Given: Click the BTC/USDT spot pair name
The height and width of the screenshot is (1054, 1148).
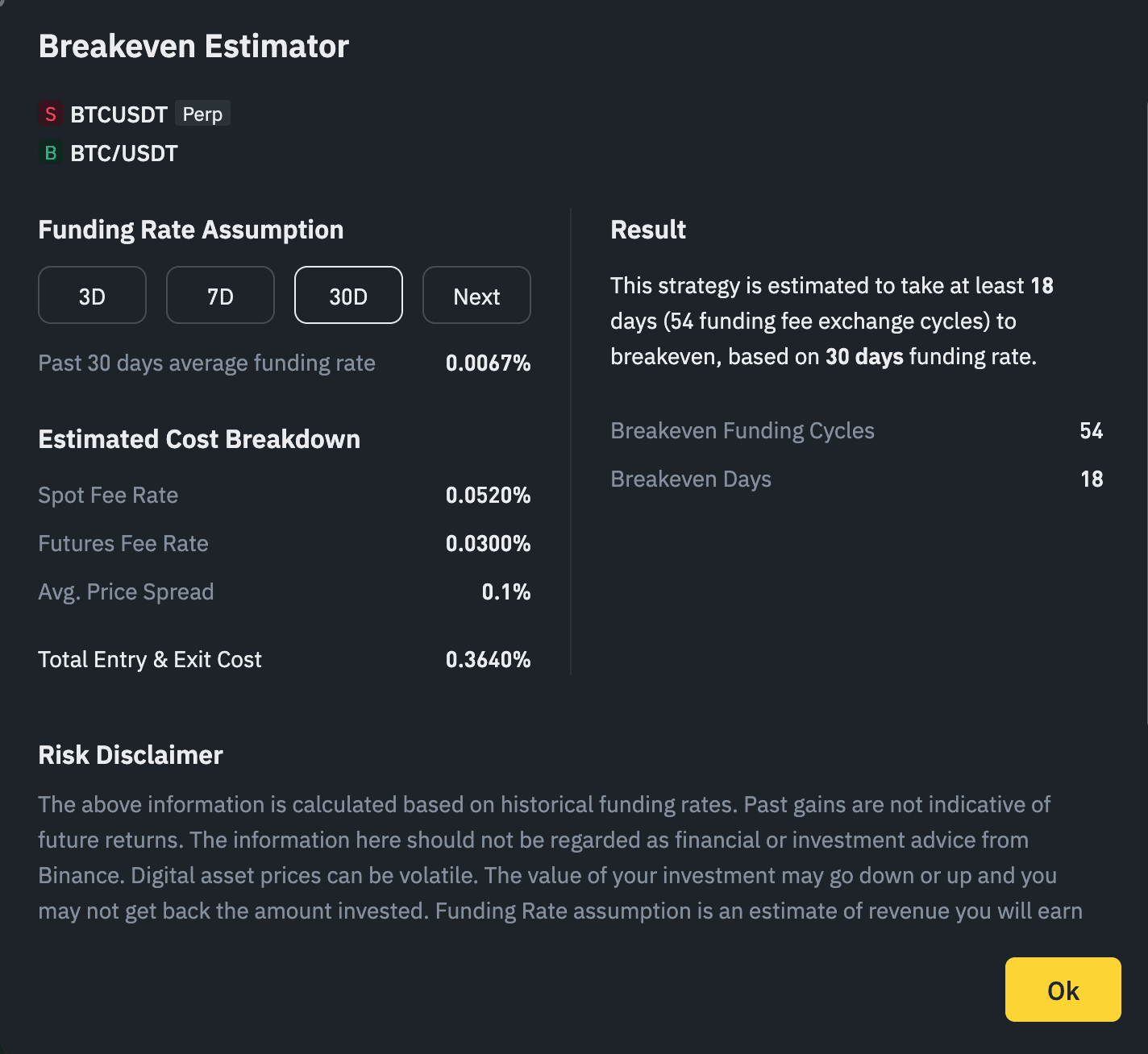Looking at the screenshot, I should click(x=124, y=153).
